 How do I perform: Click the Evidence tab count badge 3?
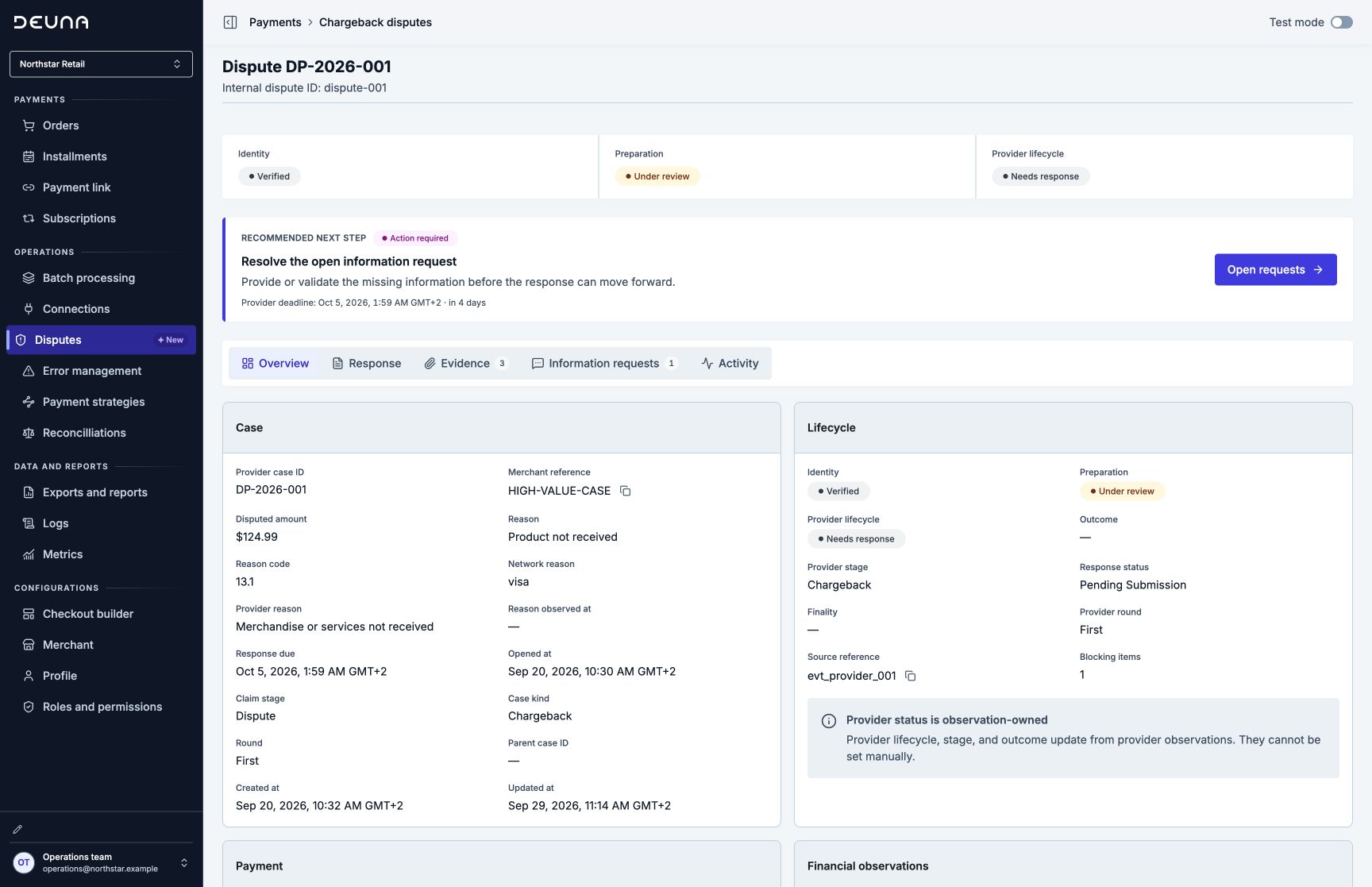tap(502, 364)
